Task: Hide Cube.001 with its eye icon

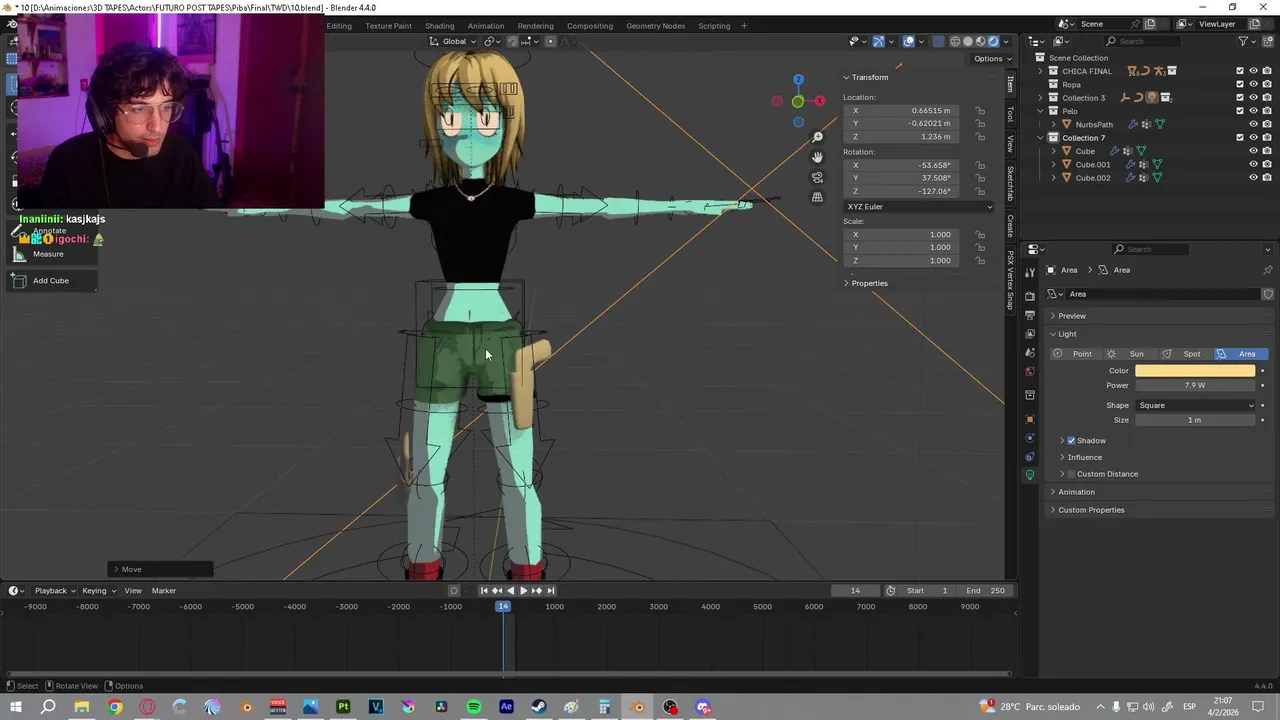Action: 1253,164
